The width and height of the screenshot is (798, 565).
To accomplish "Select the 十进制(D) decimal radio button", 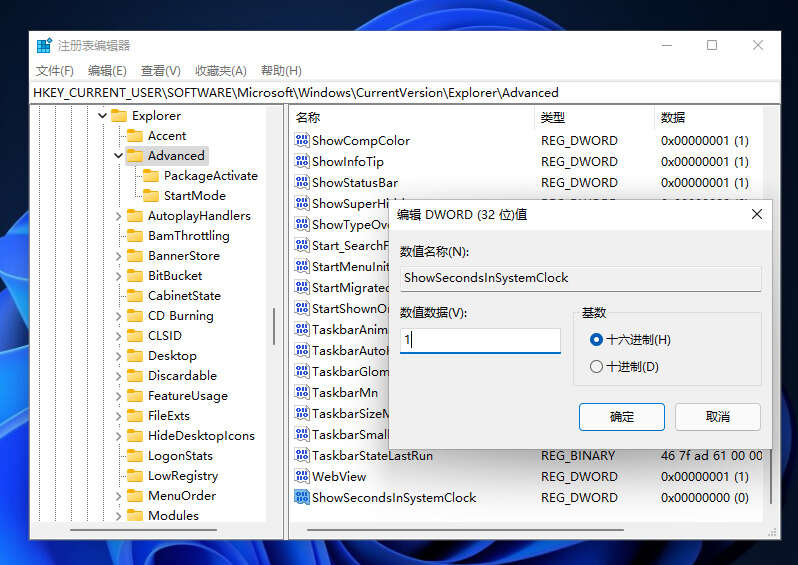I will pyautogui.click(x=596, y=366).
